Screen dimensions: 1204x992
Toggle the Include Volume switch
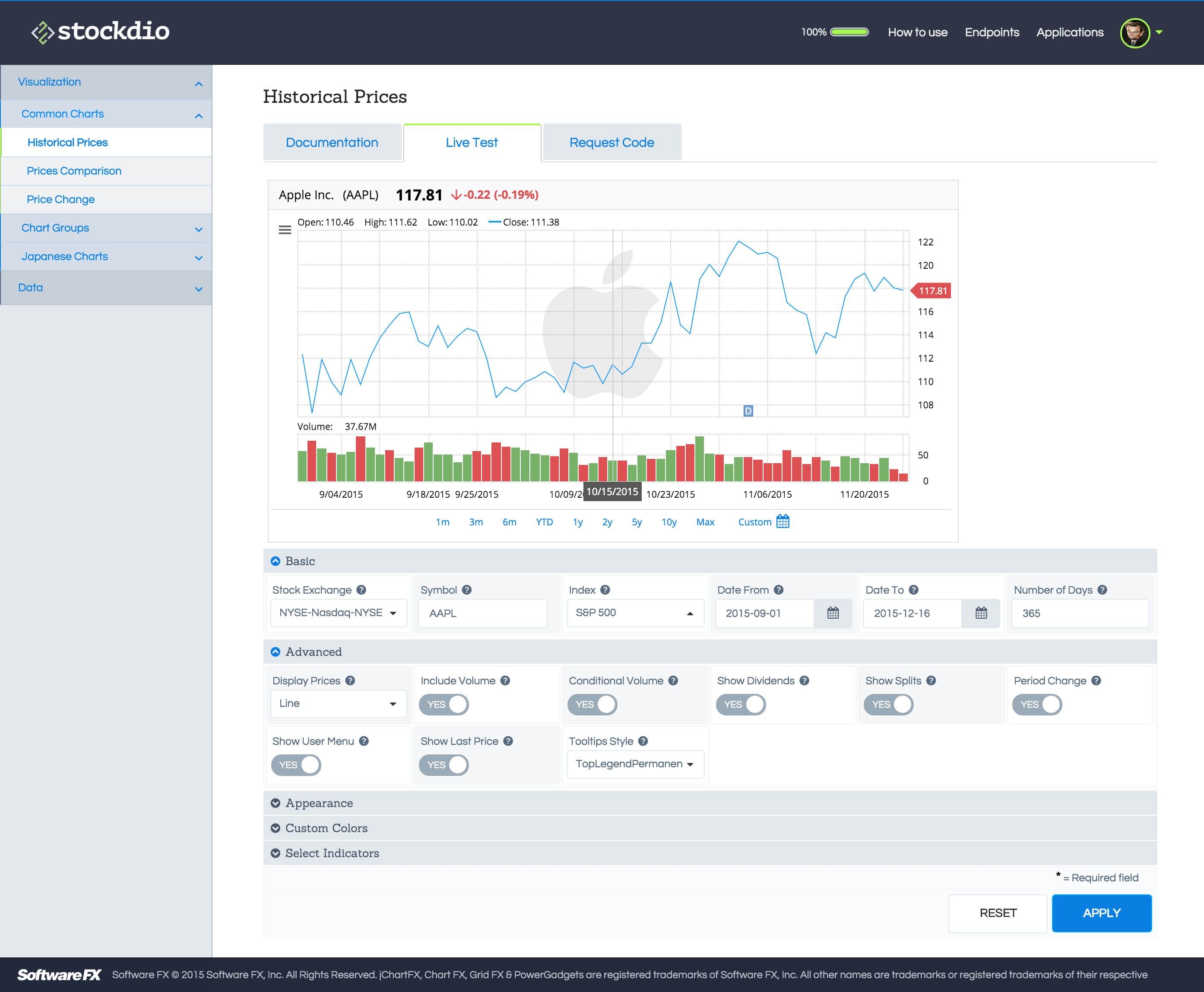pyautogui.click(x=444, y=705)
